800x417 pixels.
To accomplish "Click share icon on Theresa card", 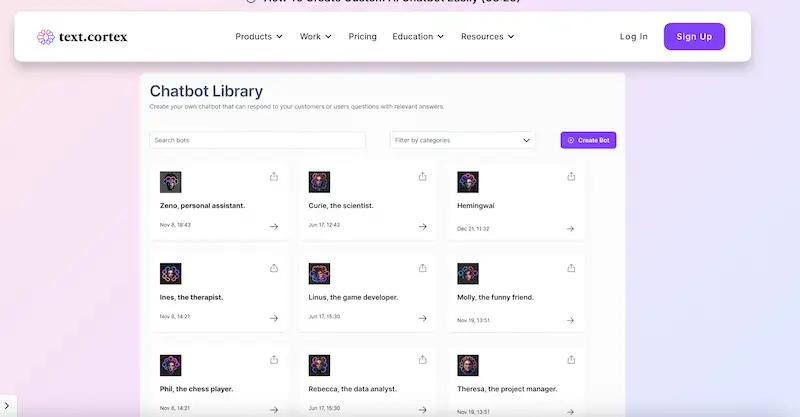I will click(x=571, y=360).
